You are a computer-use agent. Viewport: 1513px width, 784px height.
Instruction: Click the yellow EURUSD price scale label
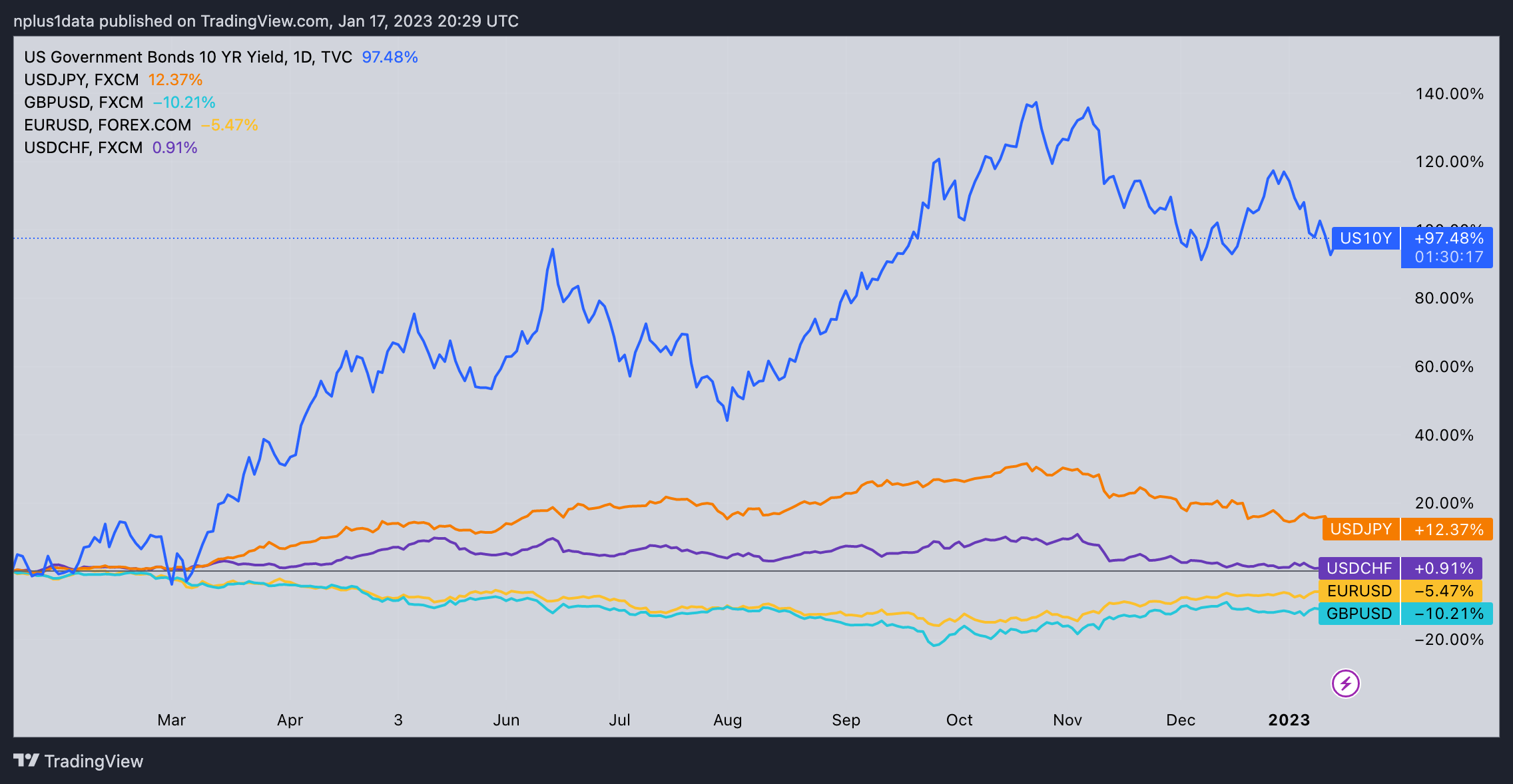[1359, 591]
